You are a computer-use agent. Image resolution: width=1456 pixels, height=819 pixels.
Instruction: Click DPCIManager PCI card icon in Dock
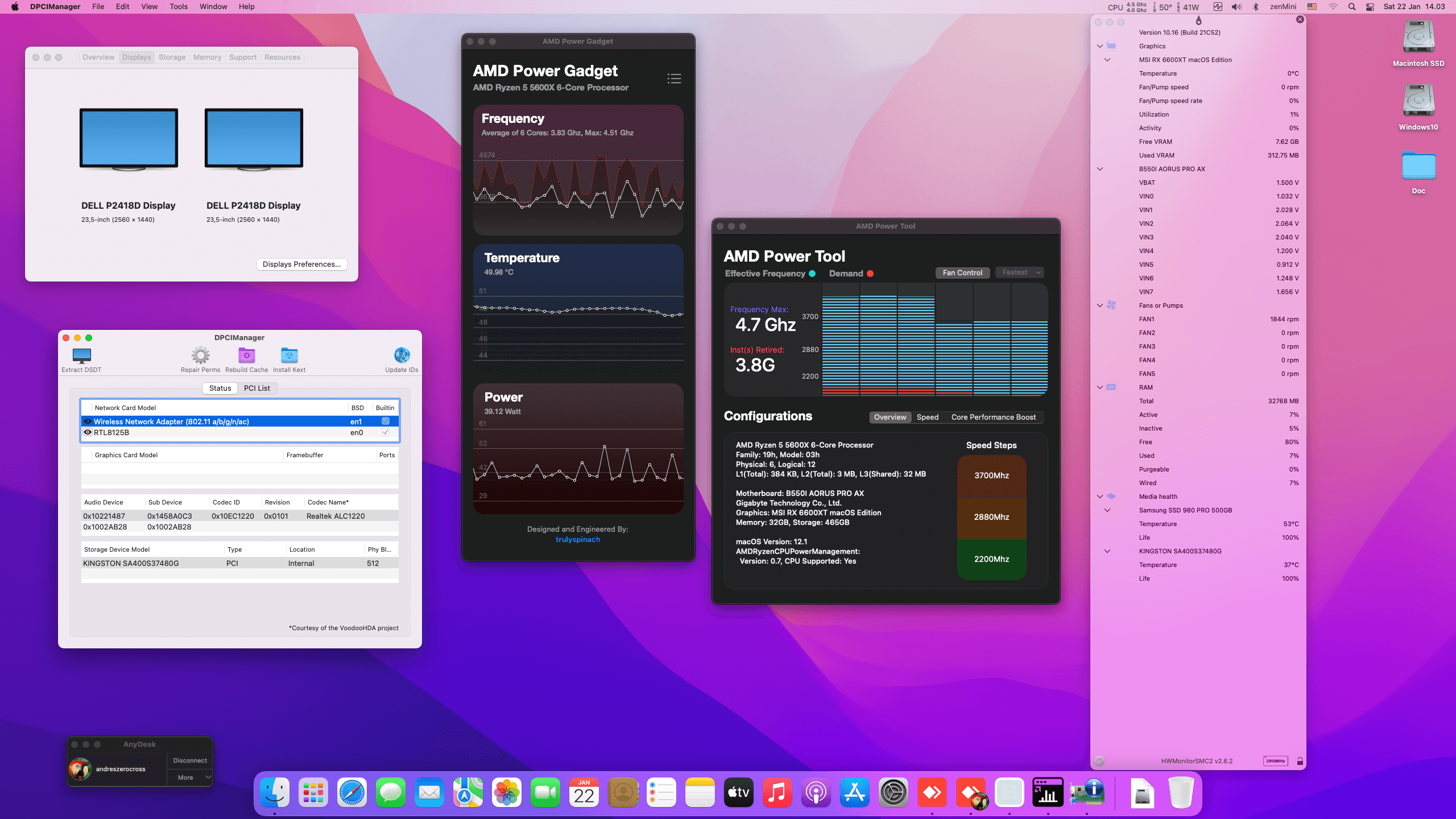[x=1087, y=792]
